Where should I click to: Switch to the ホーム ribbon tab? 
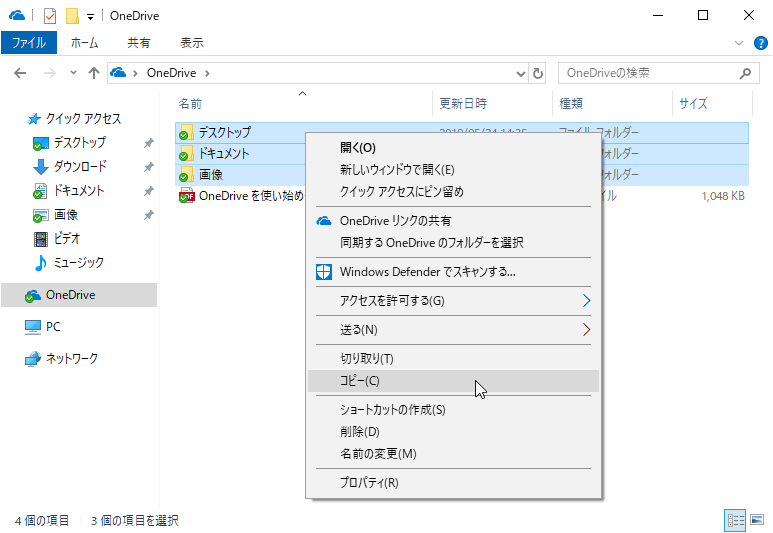(x=84, y=43)
